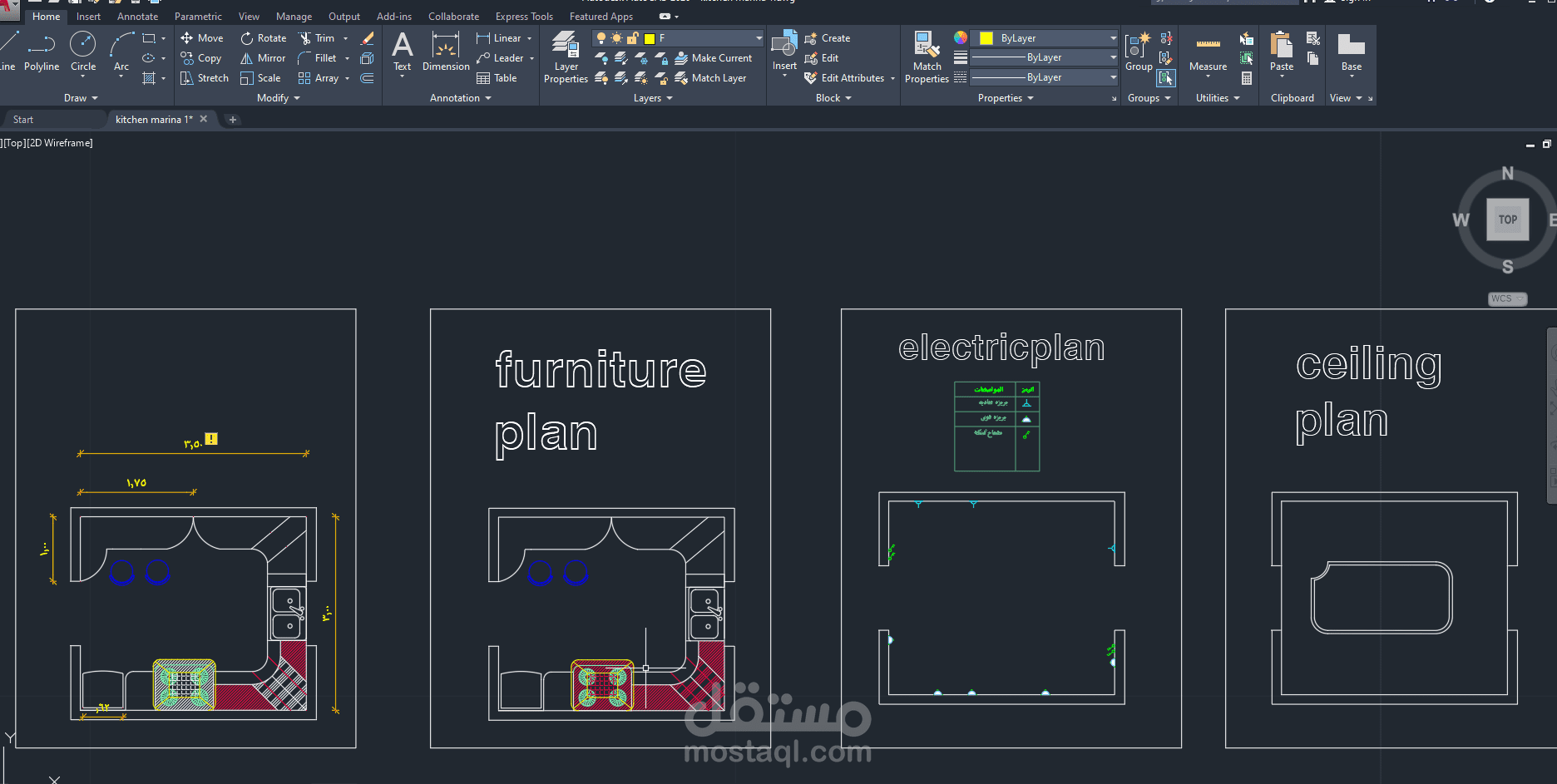Toggle current layer on/off lightbulb
This screenshot has width=1557, height=784.
coord(601,38)
